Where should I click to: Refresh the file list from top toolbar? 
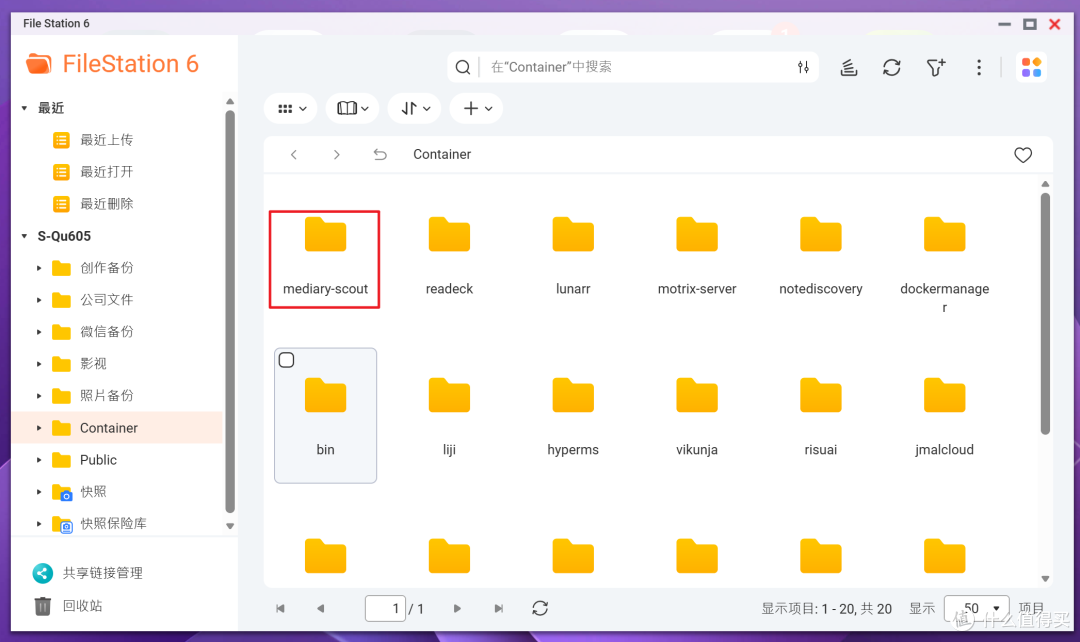(x=892, y=67)
